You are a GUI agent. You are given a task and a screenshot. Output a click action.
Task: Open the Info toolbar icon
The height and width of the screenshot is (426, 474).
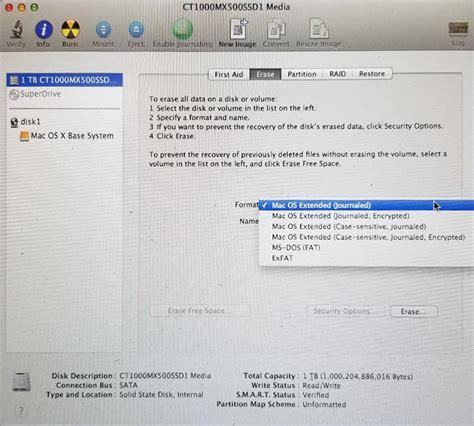[x=44, y=29]
